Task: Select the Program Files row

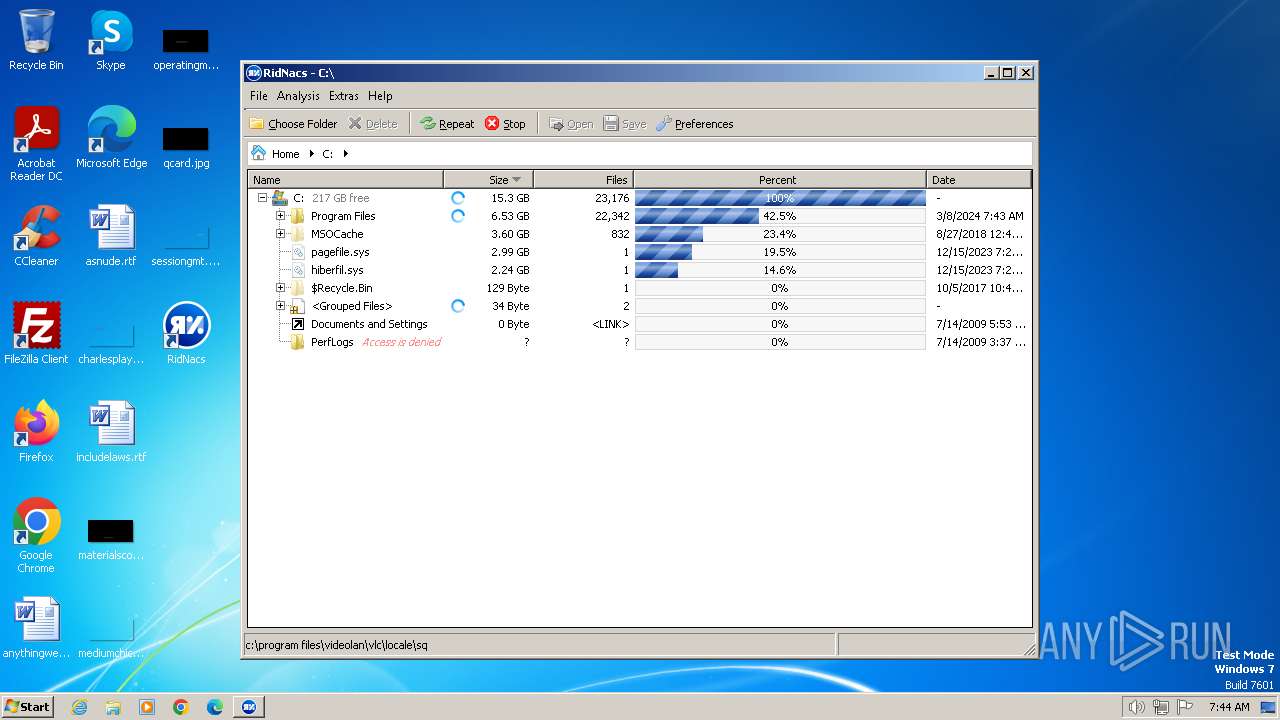Action: (x=639, y=216)
